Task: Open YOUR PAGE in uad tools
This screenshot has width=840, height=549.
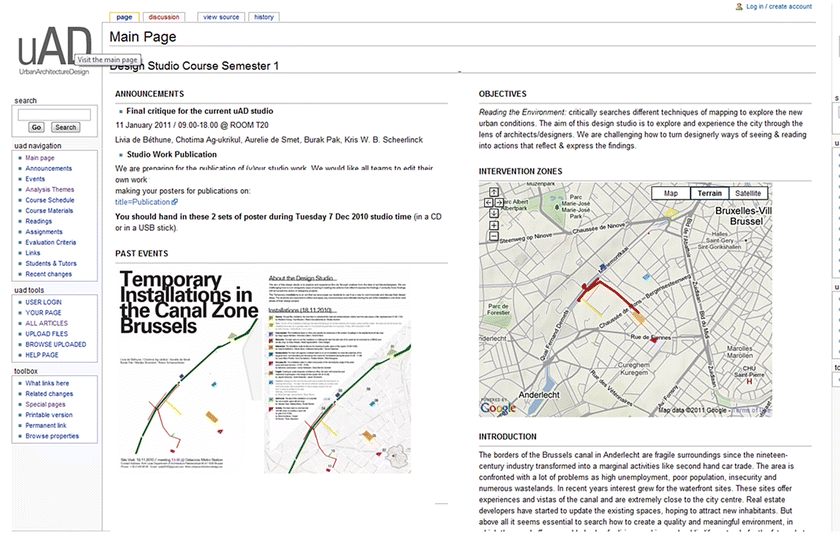Action: 43,313
